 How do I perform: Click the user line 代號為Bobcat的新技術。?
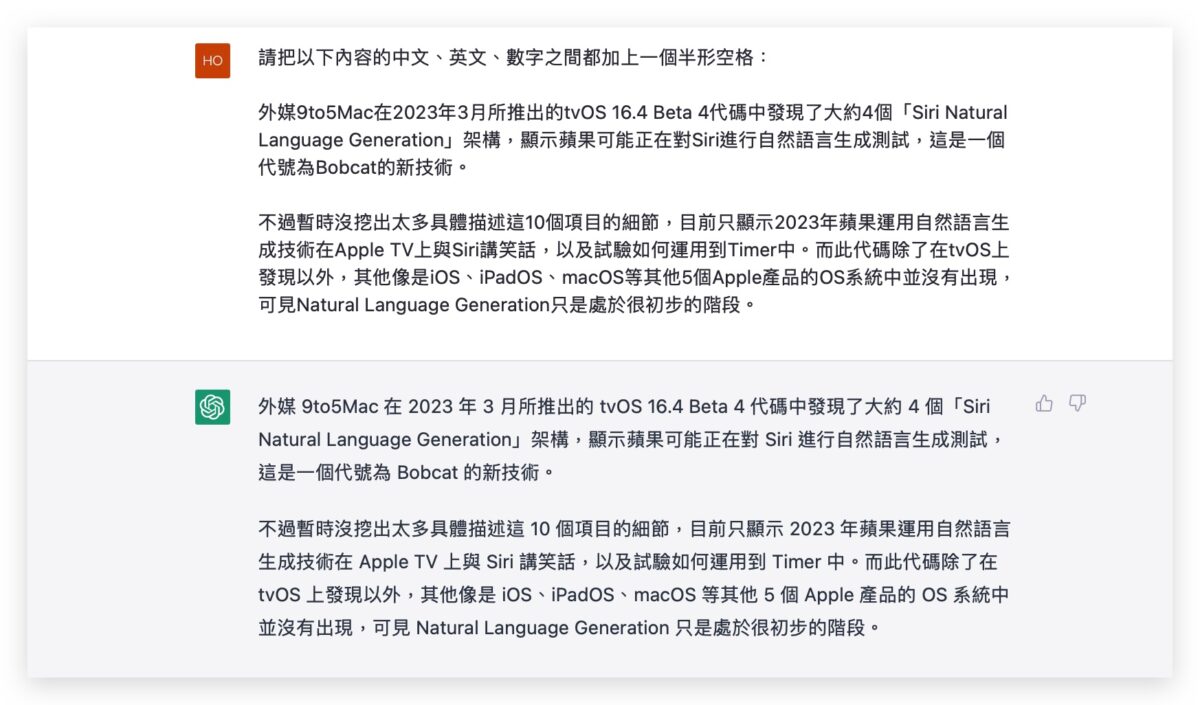[x=363, y=167]
